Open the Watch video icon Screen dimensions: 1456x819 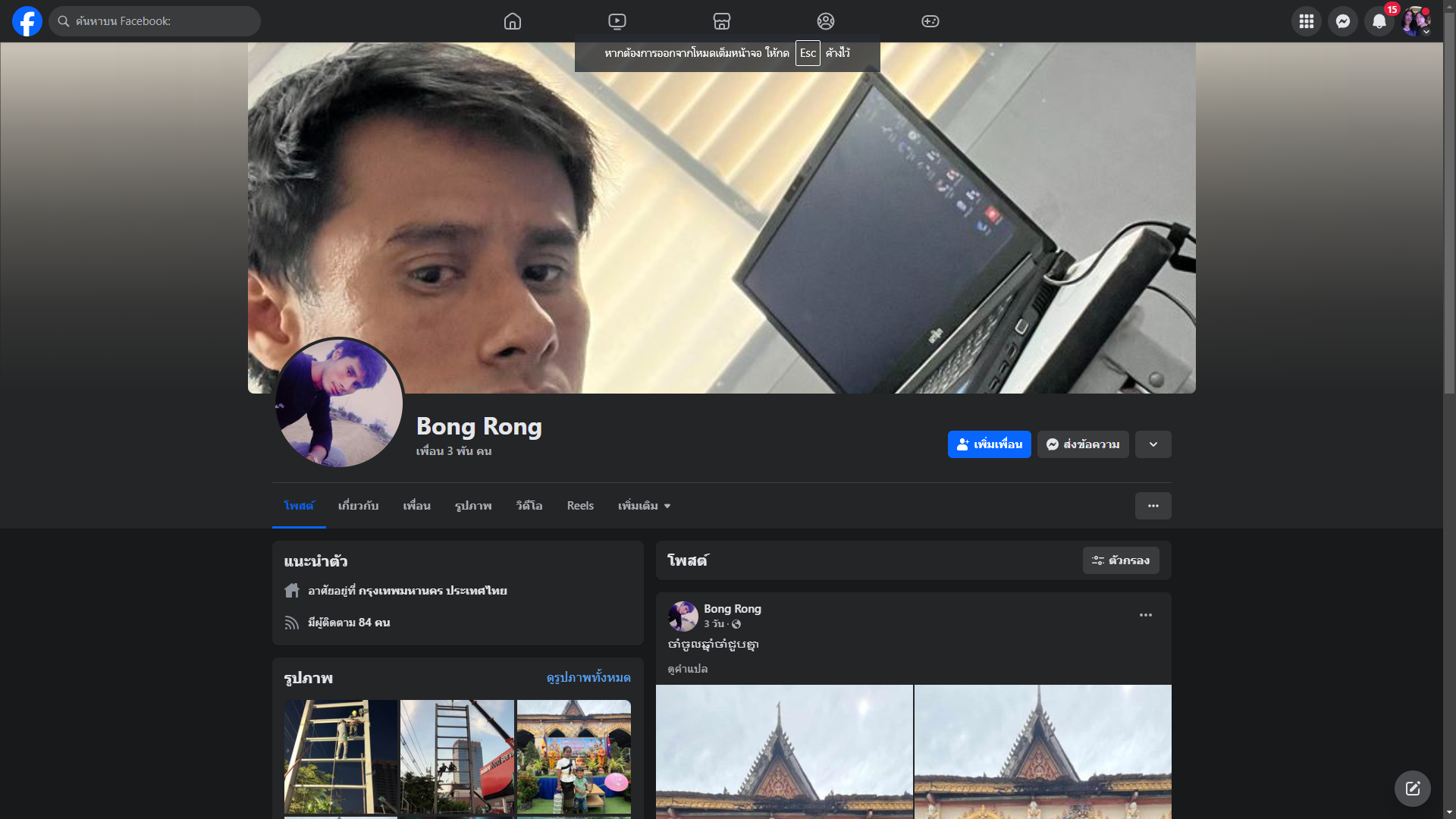(617, 21)
